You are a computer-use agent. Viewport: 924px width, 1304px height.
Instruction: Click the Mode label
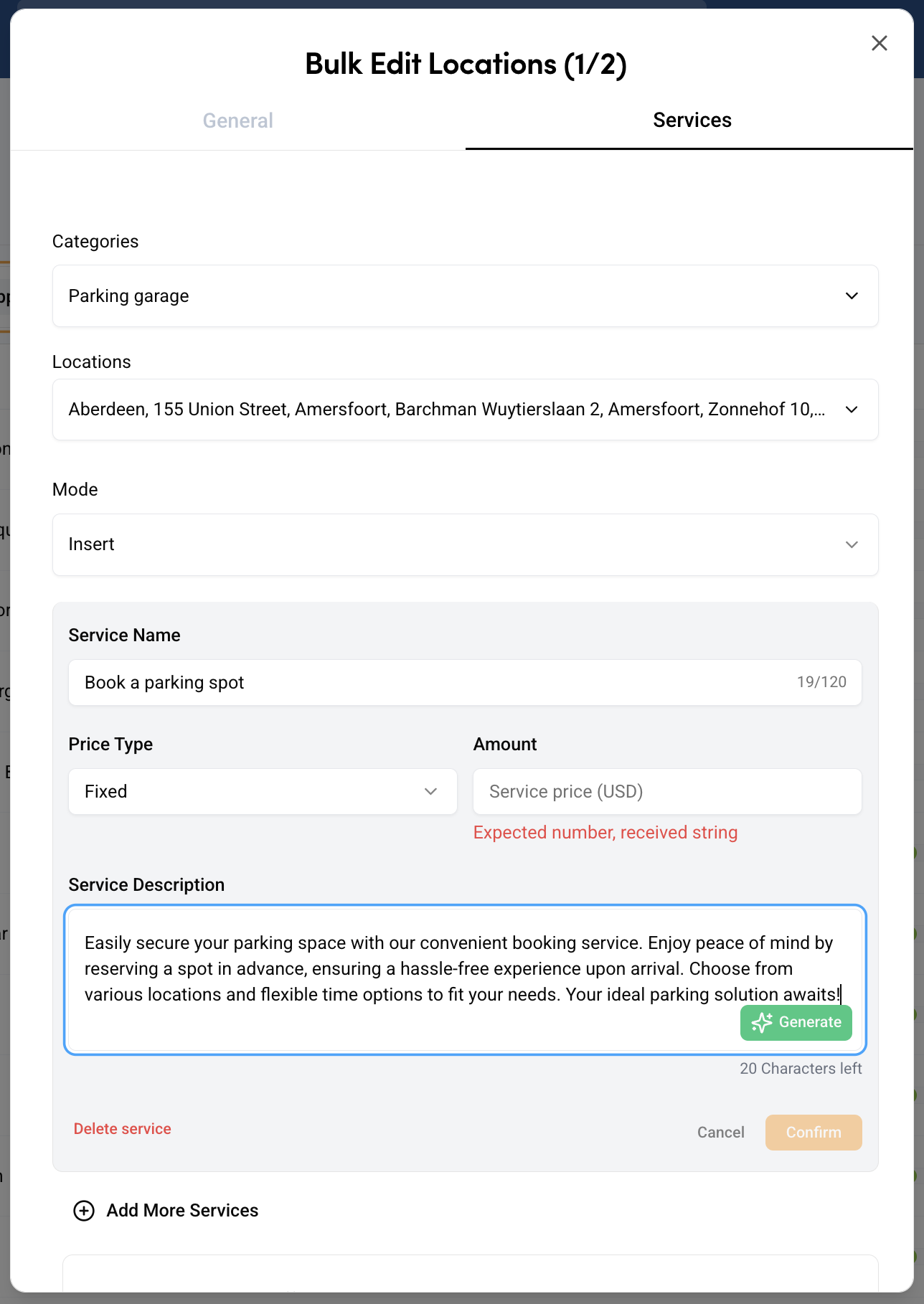[x=75, y=489]
